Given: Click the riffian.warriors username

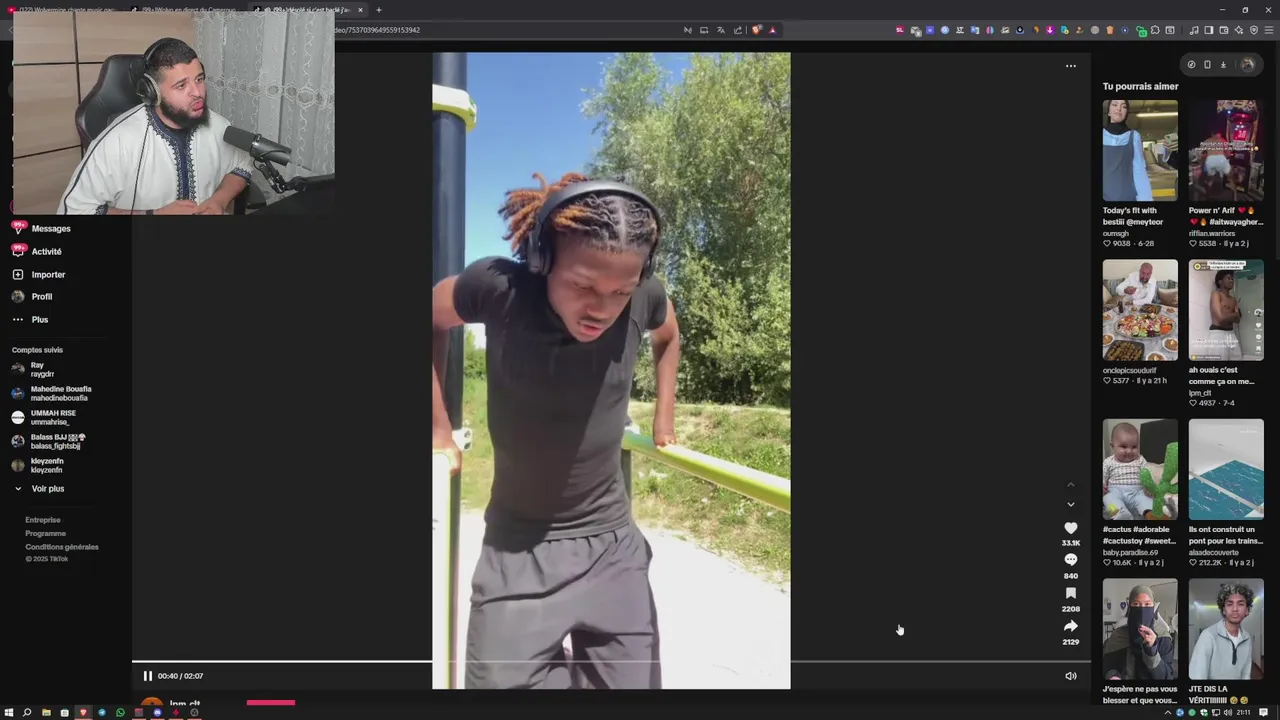Looking at the screenshot, I should [x=1212, y=233].
